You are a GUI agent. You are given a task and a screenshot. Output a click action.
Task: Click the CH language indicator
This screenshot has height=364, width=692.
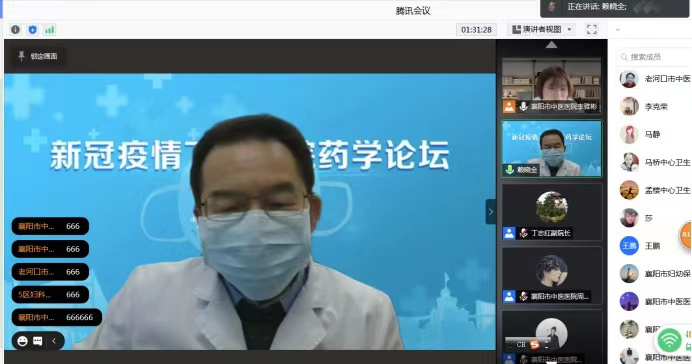tap(521, 345)
